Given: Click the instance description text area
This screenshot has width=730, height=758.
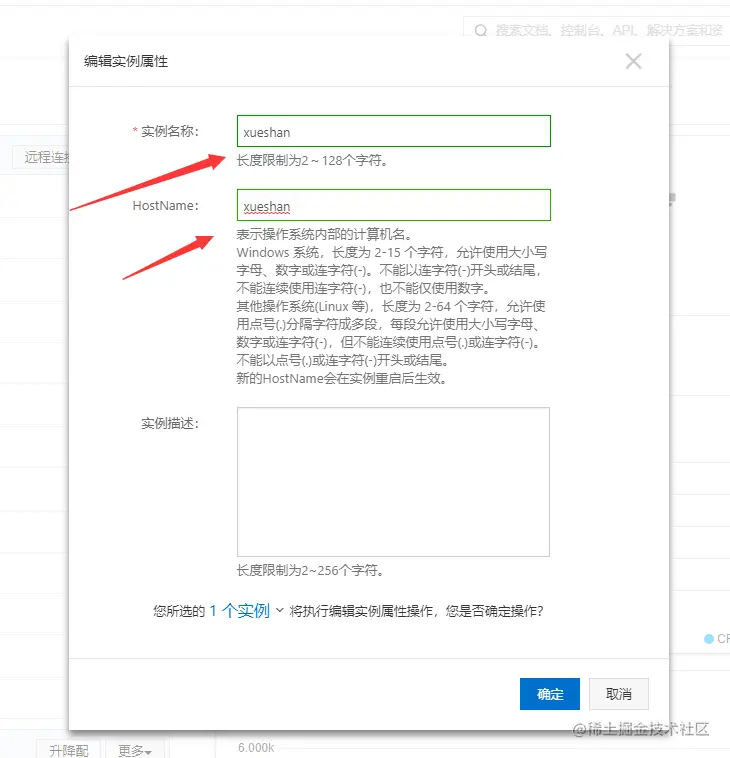Looking at the screenshot, I should coord(393,481).
